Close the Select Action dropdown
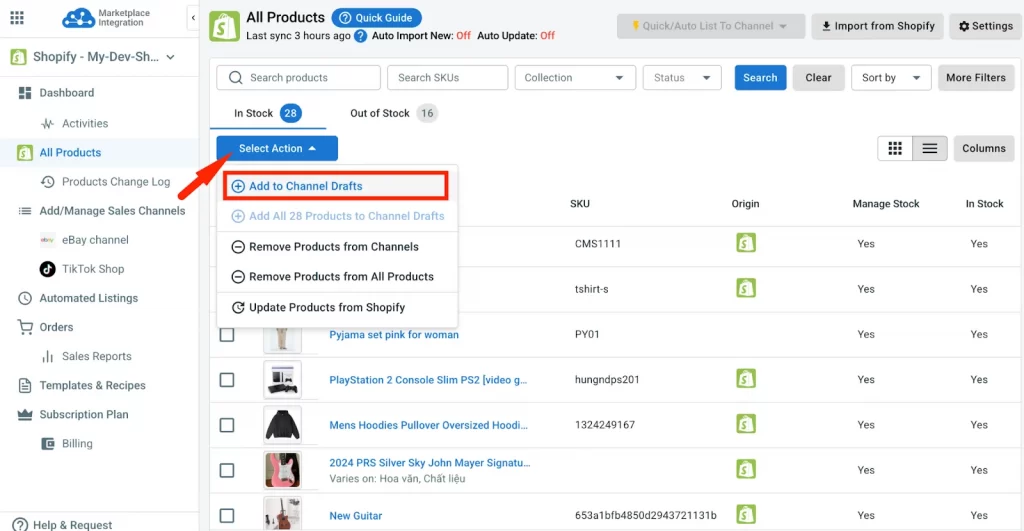 [277, 148]
